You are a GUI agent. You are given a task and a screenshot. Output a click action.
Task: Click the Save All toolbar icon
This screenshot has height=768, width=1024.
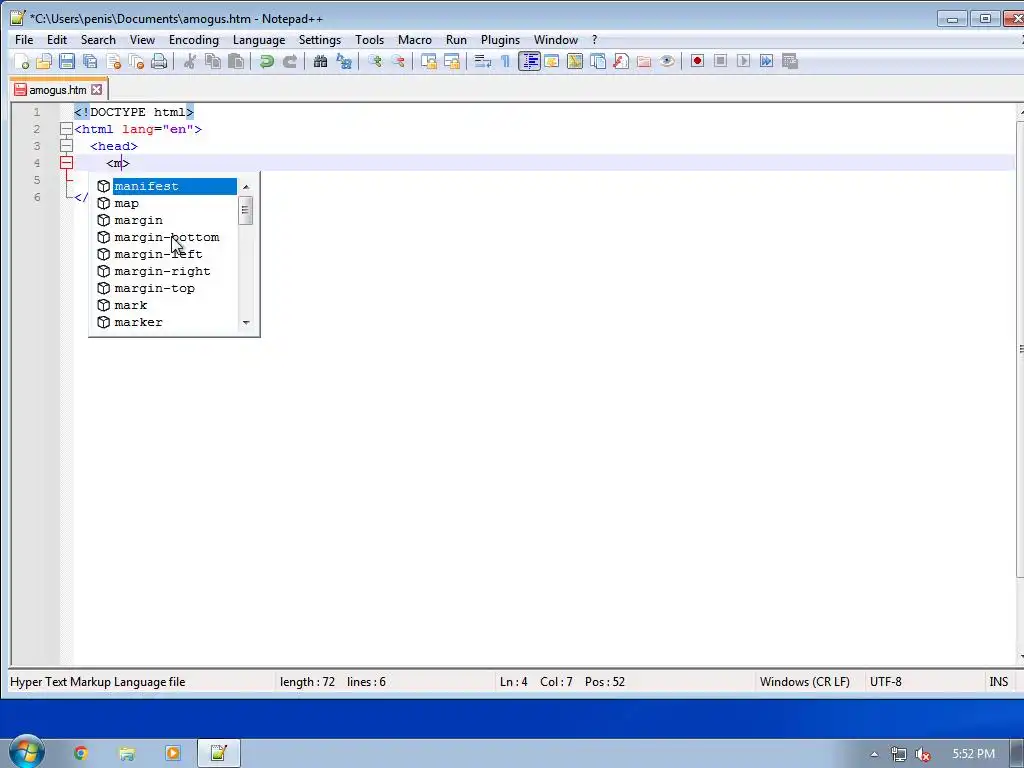(x=90, y=61)
